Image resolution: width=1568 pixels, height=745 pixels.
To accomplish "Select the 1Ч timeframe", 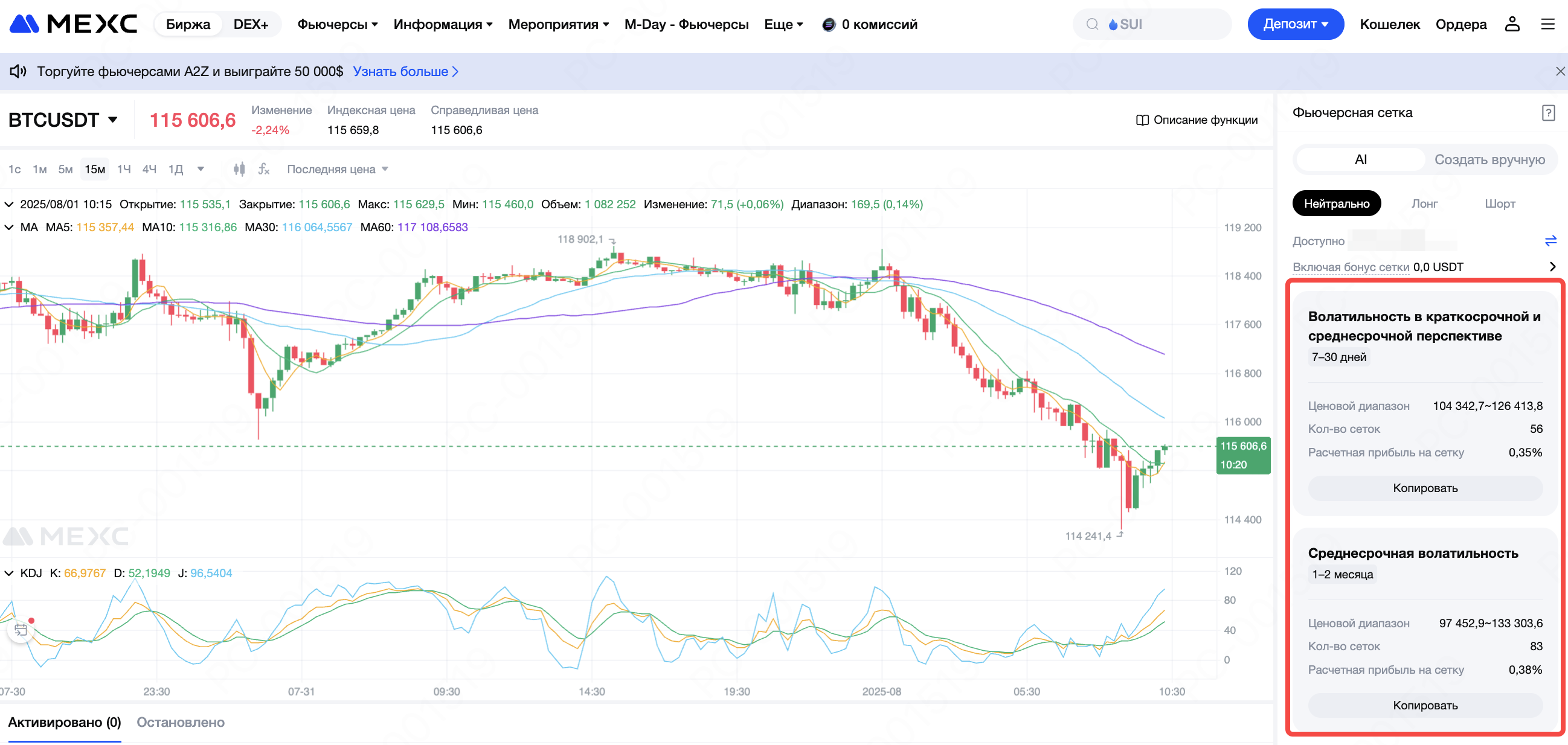I will pyautogui.click(x=124, y=169).
